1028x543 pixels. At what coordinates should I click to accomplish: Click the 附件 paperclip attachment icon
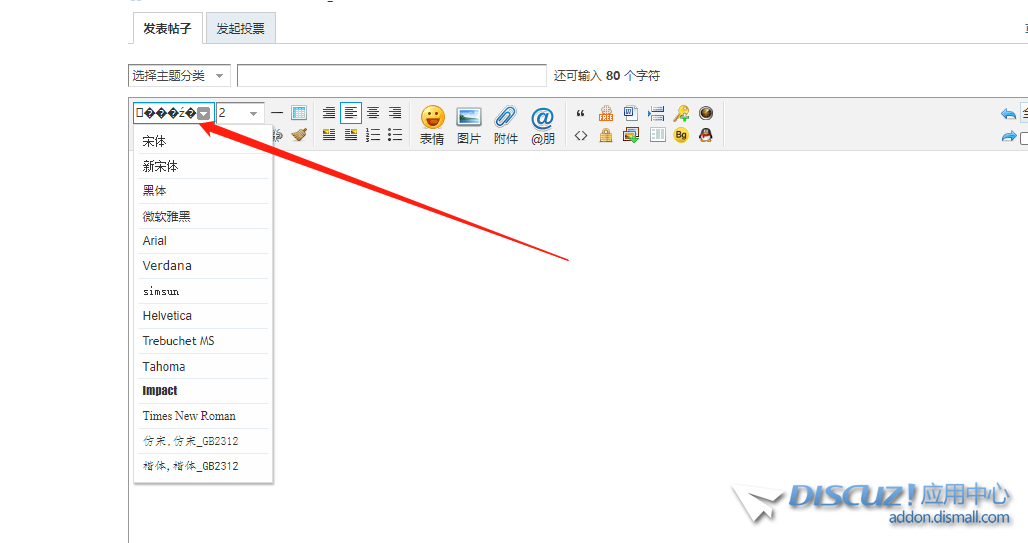[x=506, y=124]
